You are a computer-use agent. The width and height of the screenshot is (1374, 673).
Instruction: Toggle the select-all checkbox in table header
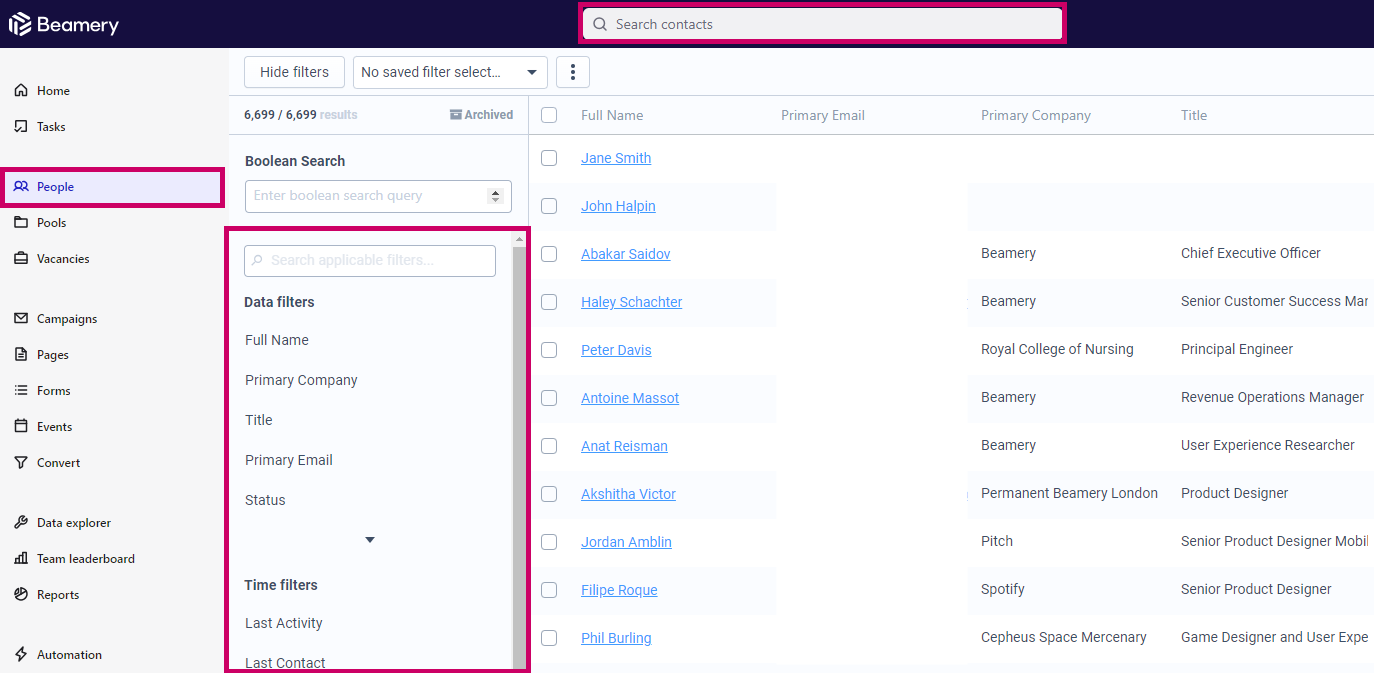coord(549,115)
